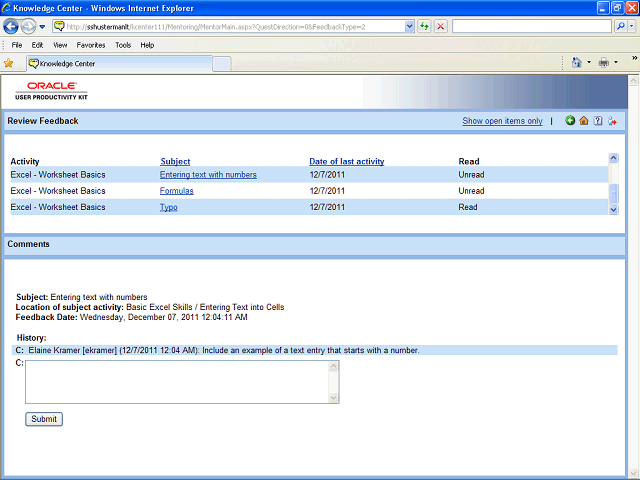Screen dimensions: 640x480
Task: Open the Help question mark icon
Action: (598, 120)
